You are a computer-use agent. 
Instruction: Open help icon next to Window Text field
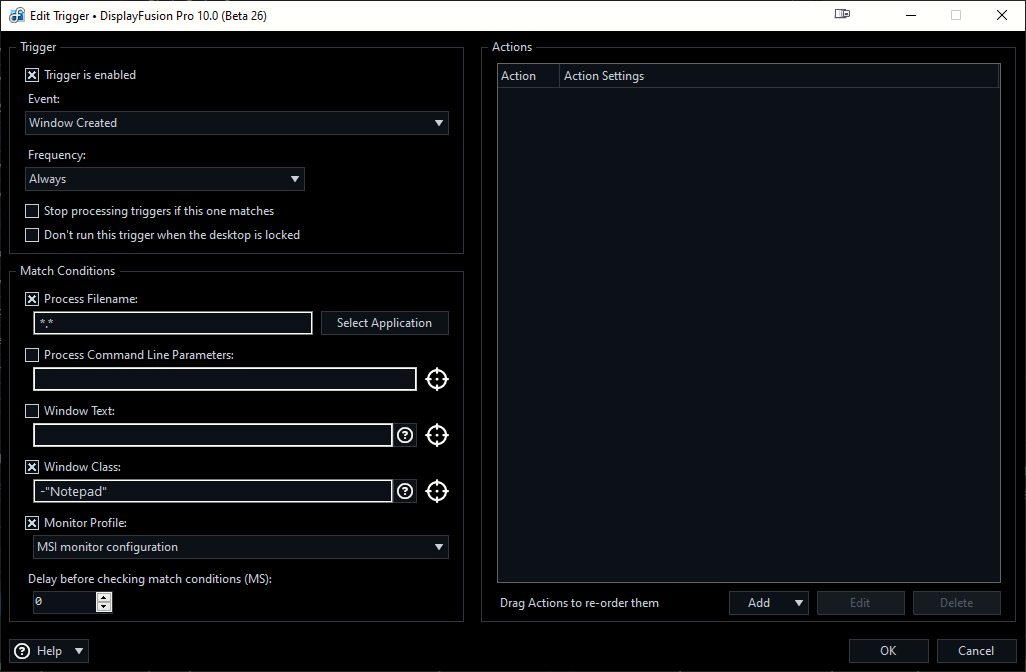pyautogui.click(x=405, y=435)
